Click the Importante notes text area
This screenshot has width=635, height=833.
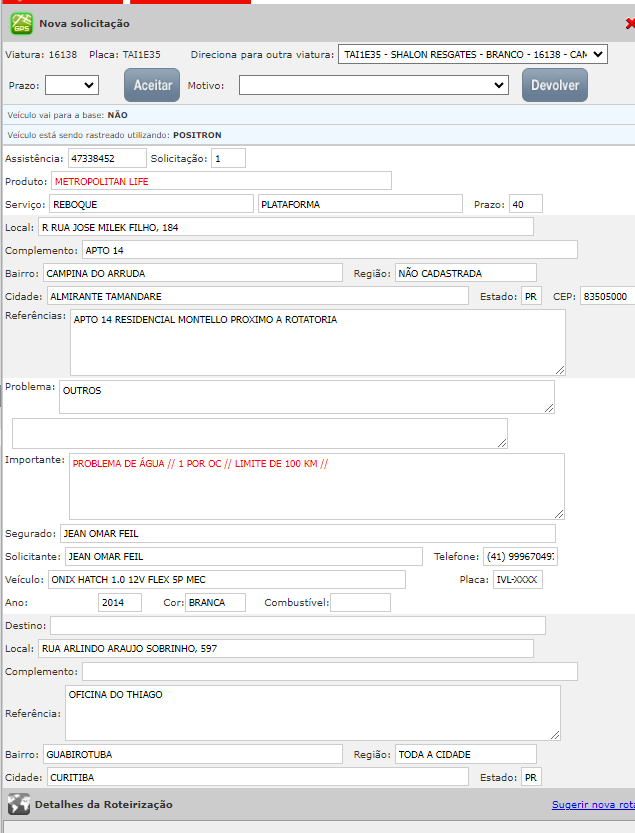(x=317, y=486)
